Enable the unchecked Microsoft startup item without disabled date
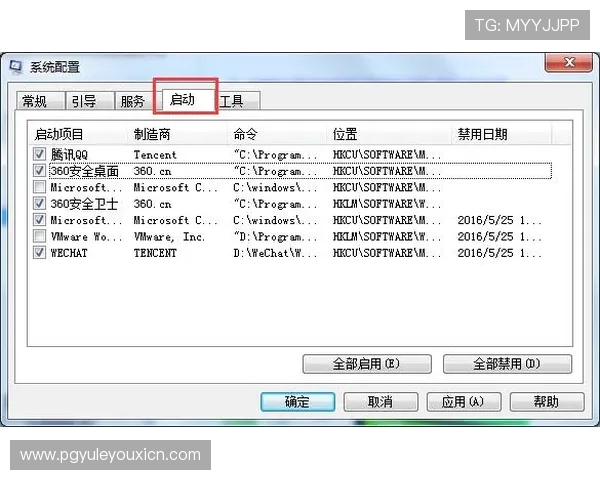 (x=39, y=187)
